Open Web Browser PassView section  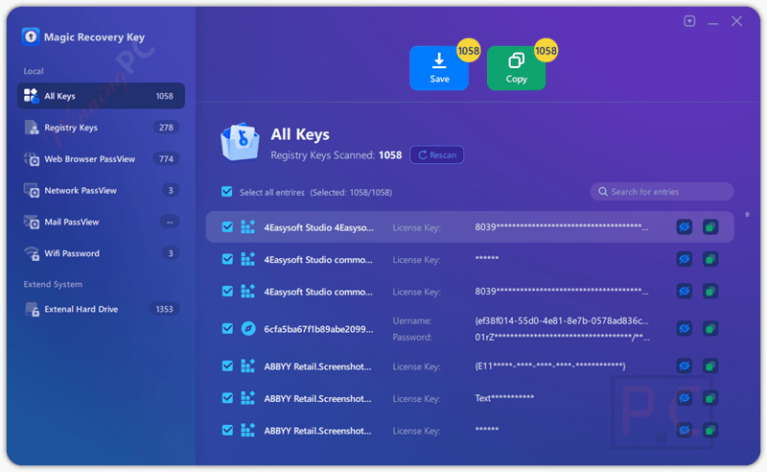coord(101,159)
